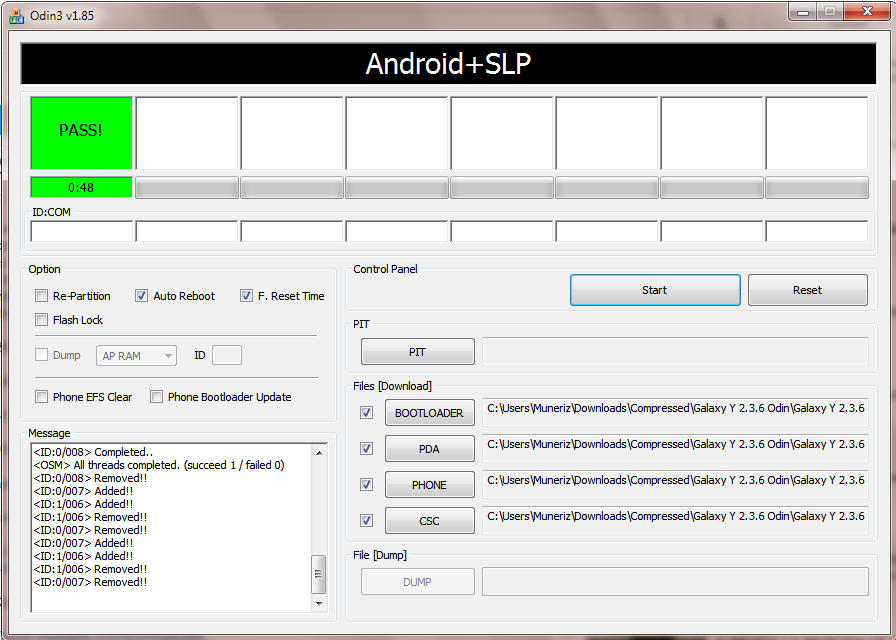Click the Start button
Viewport: 896px width, 640px height.
click(655, 290)
